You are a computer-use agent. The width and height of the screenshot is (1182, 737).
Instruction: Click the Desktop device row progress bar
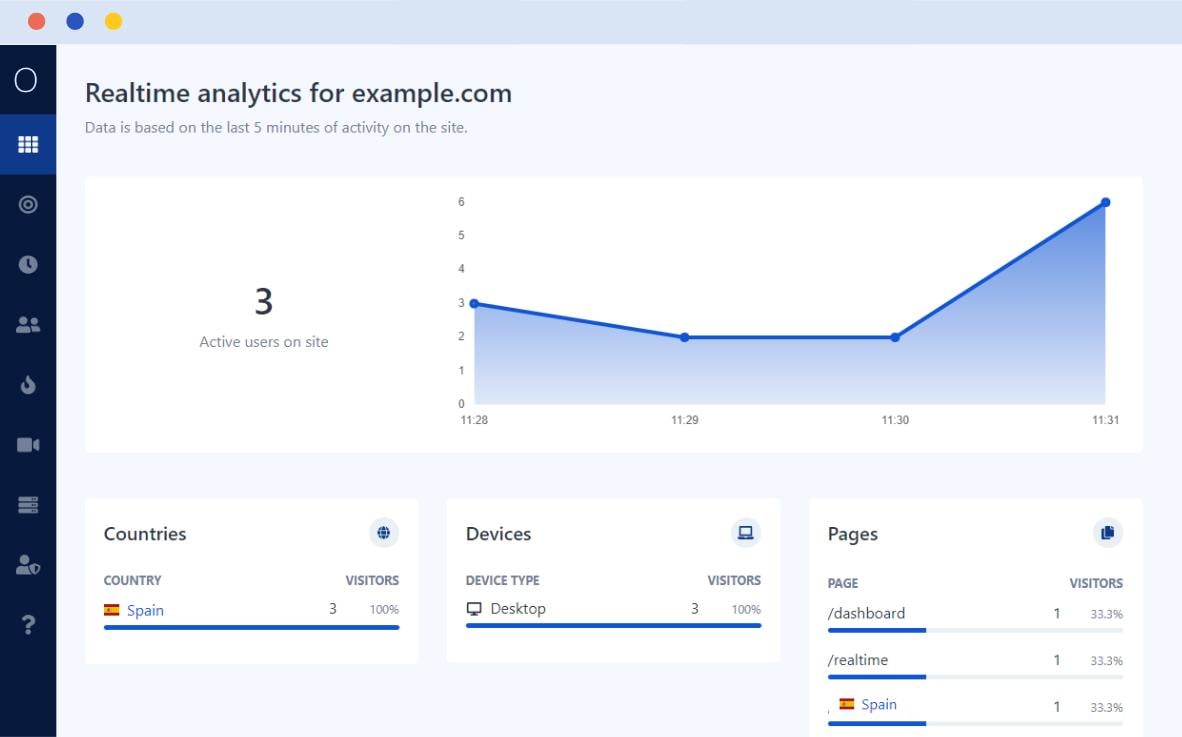coord(613,626)
